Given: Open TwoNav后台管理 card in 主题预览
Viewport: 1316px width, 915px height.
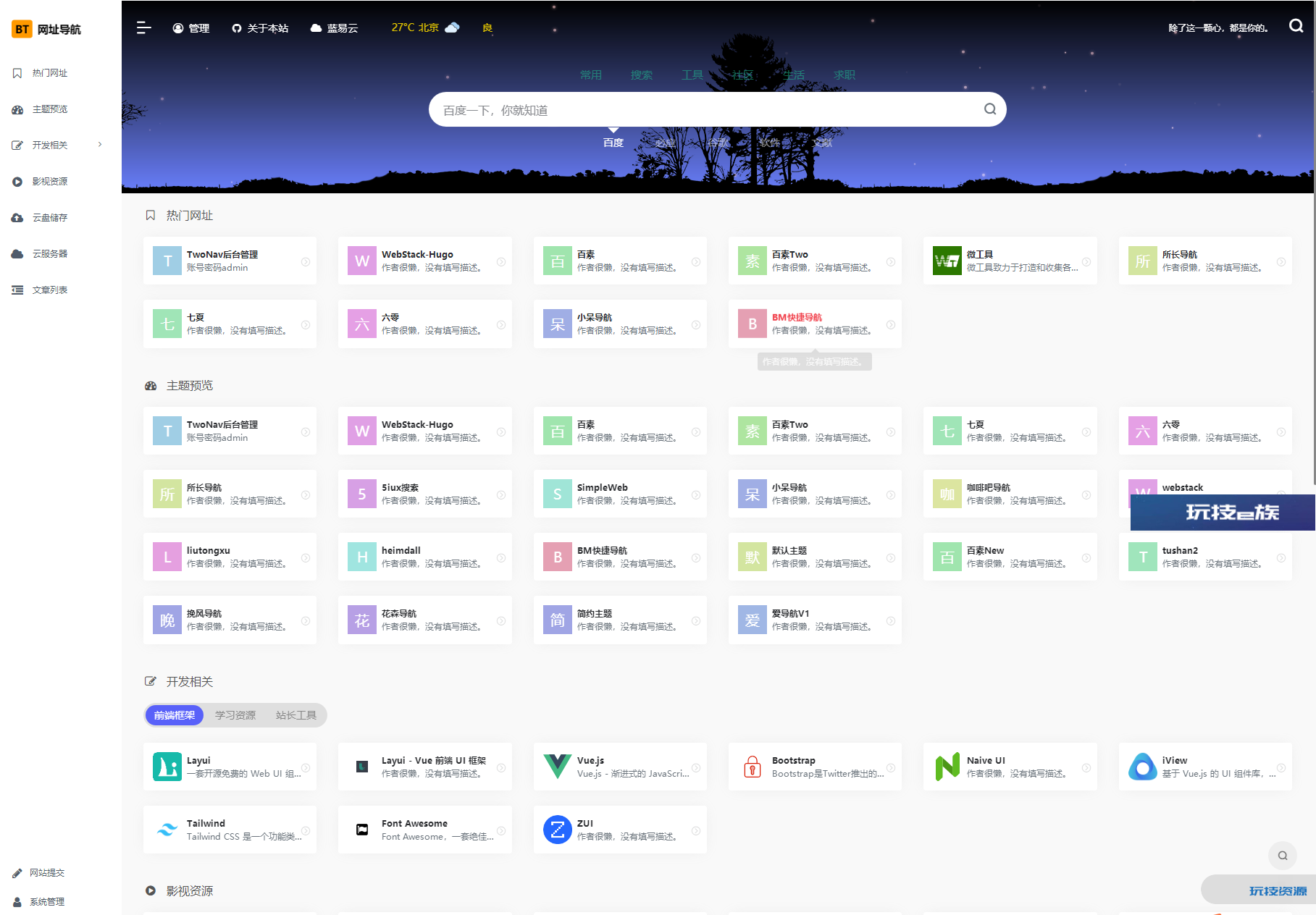Looking at the screenshot, I should click(x=230, y=431).
